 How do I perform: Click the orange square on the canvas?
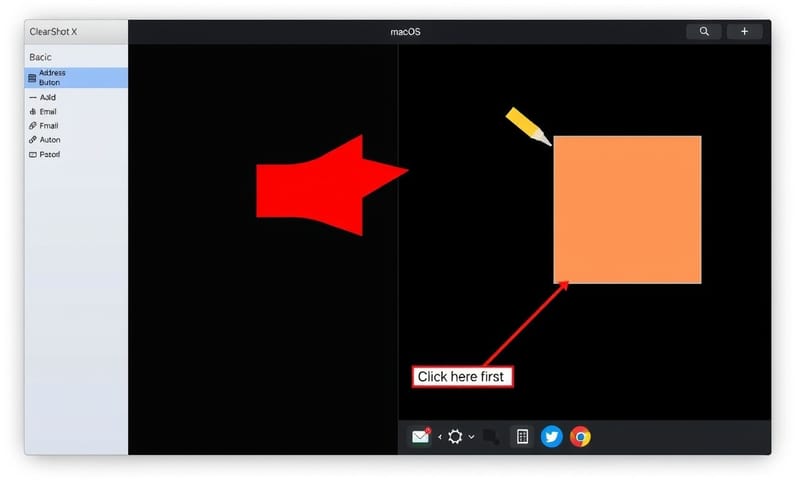[x=627, y=209]
